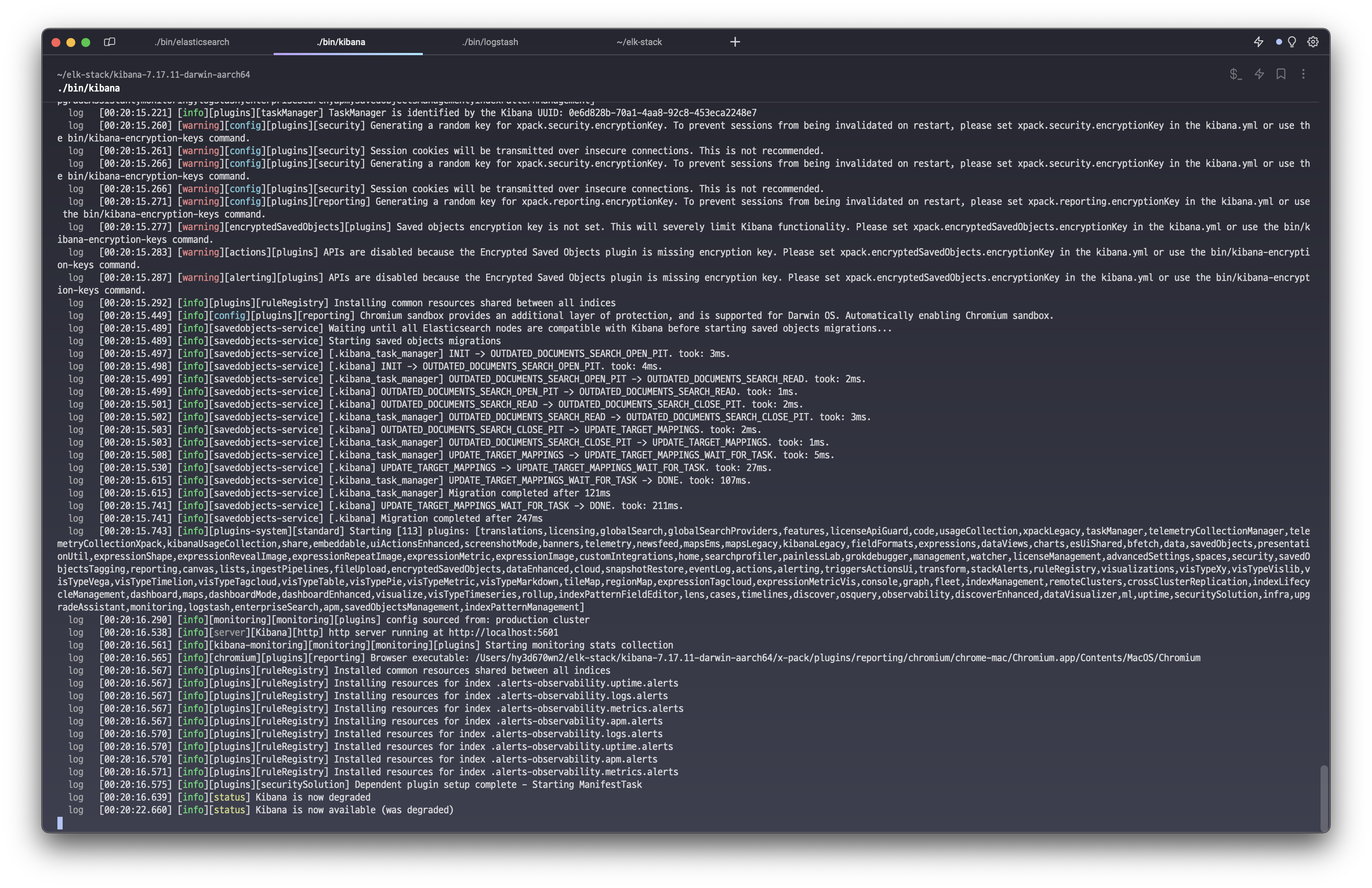This screenshot has width=1372, height=888.
Task: Click the block's gray lightning bolt icon
Action: (x=1259, y=74)
